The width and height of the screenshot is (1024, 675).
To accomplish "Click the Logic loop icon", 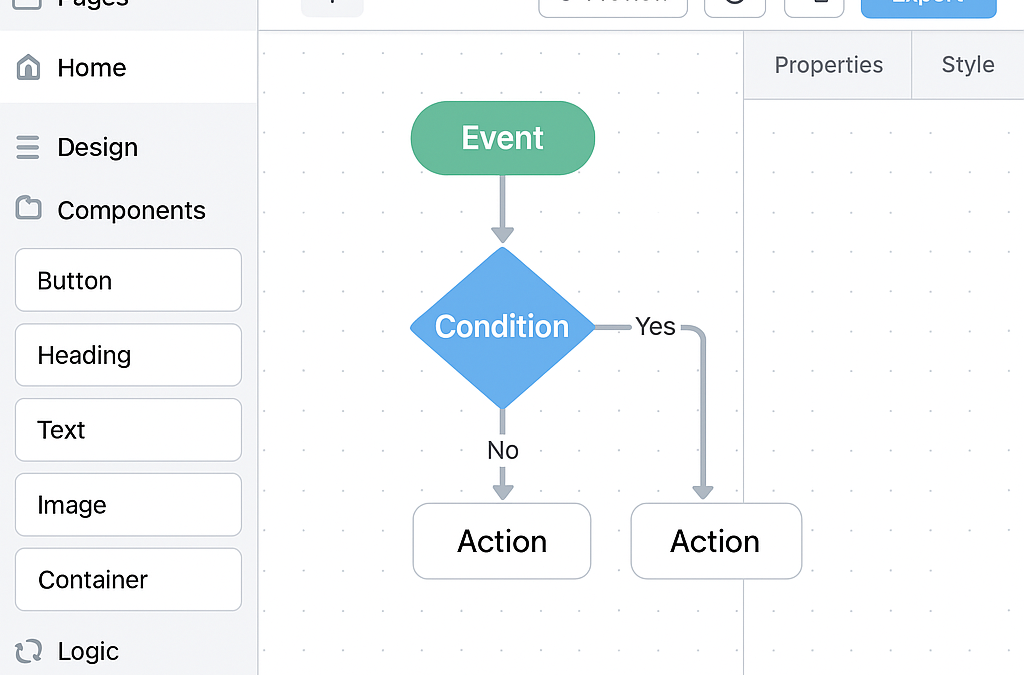I will (x=29, y=651).
